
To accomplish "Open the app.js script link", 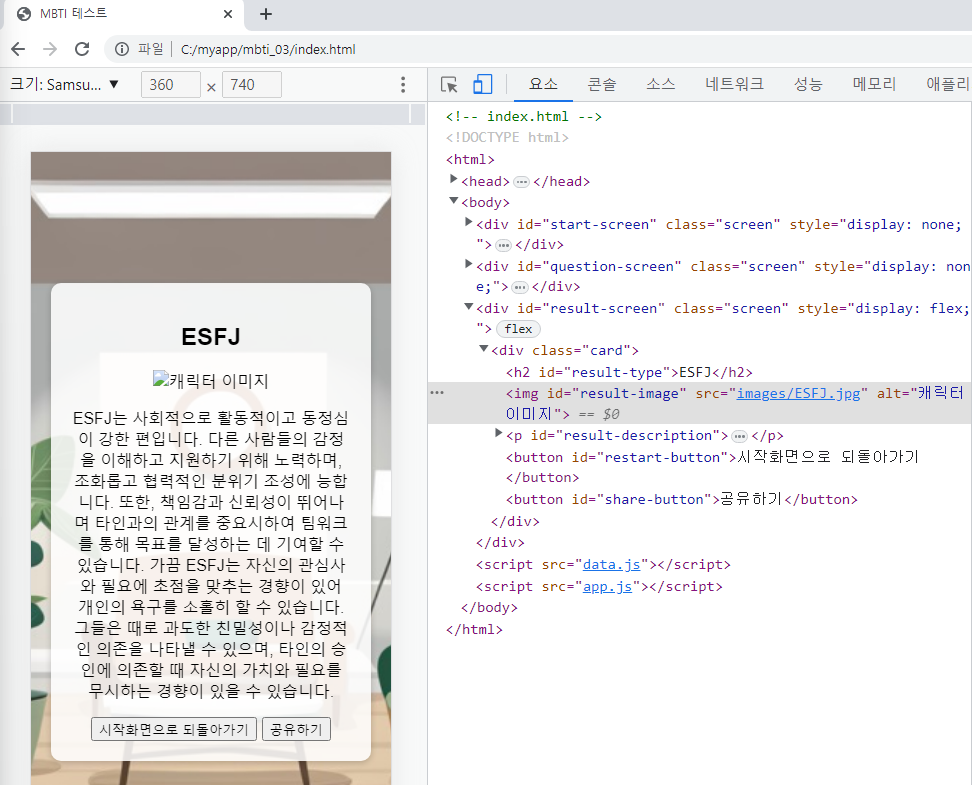I will 607,586.
